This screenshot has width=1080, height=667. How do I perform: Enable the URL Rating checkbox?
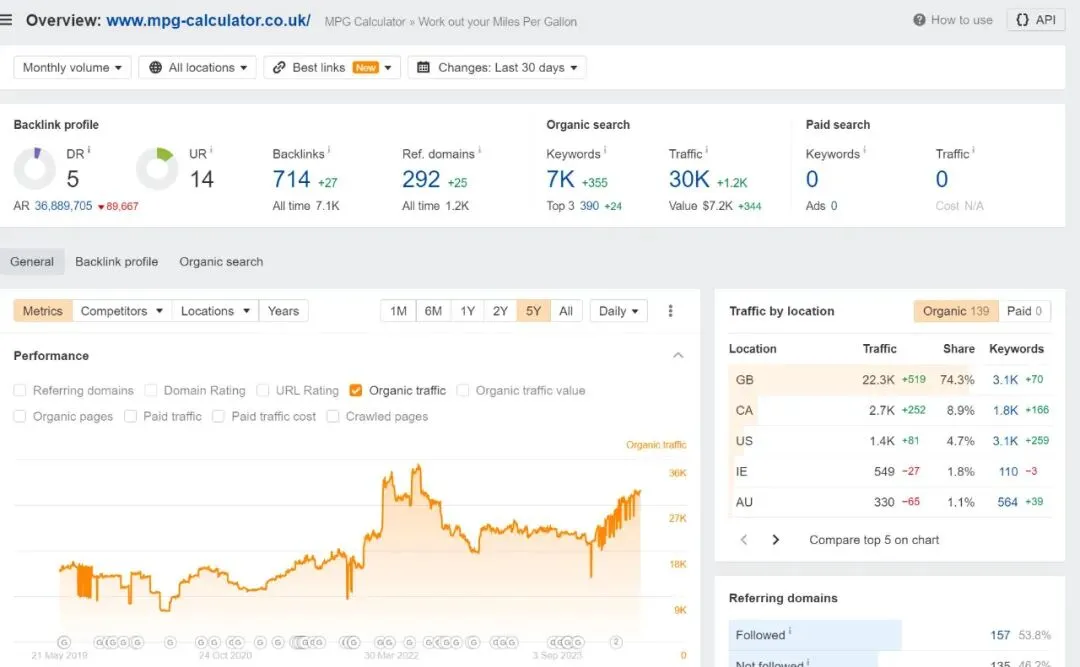(262, 391)
